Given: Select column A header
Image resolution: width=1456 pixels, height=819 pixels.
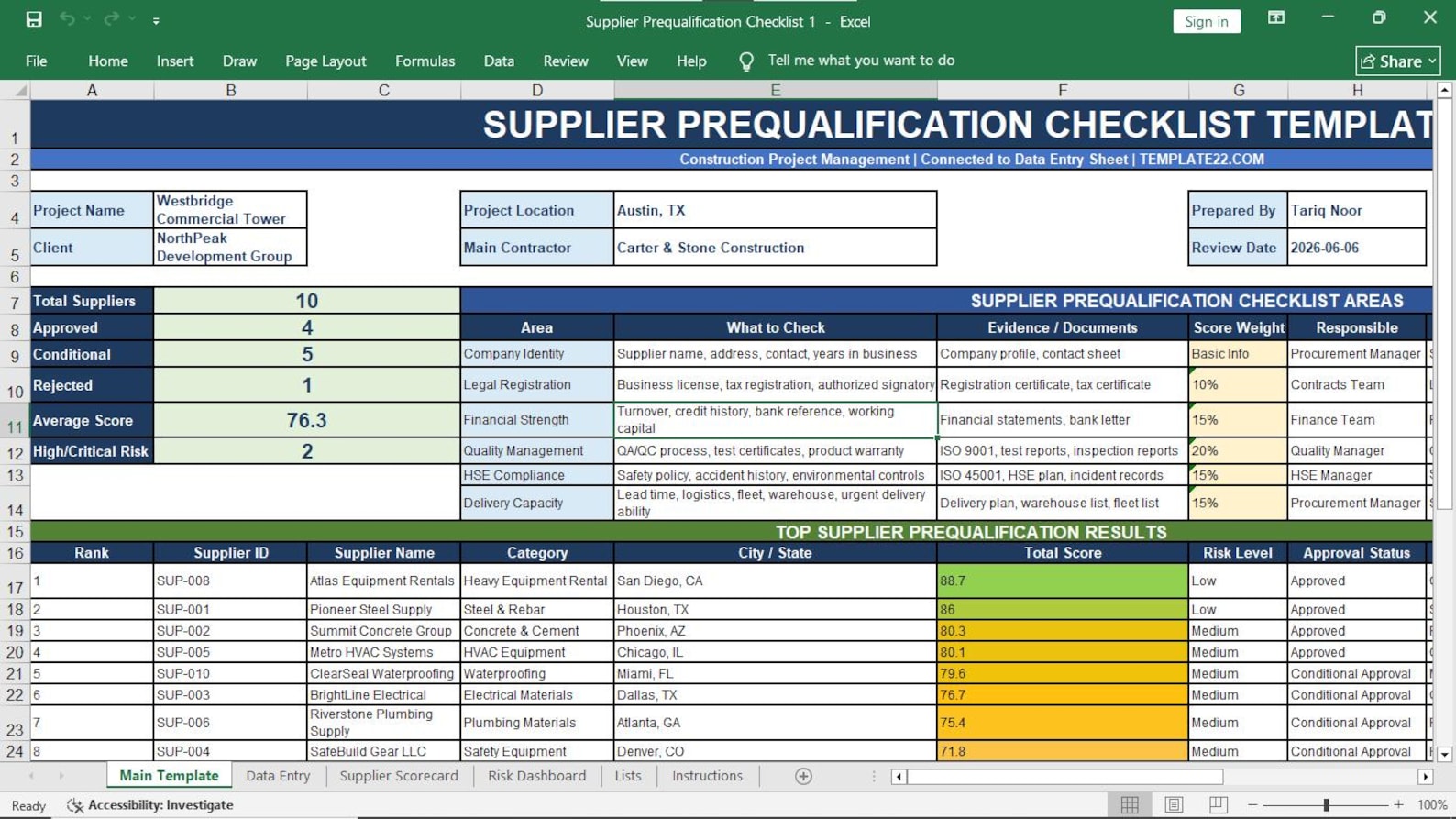Looking at the screenshot, I should click(92, 90).
